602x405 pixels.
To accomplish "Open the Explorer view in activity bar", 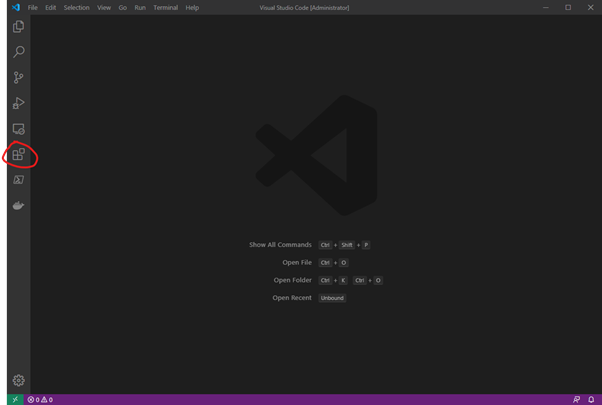I will [18, 27].
